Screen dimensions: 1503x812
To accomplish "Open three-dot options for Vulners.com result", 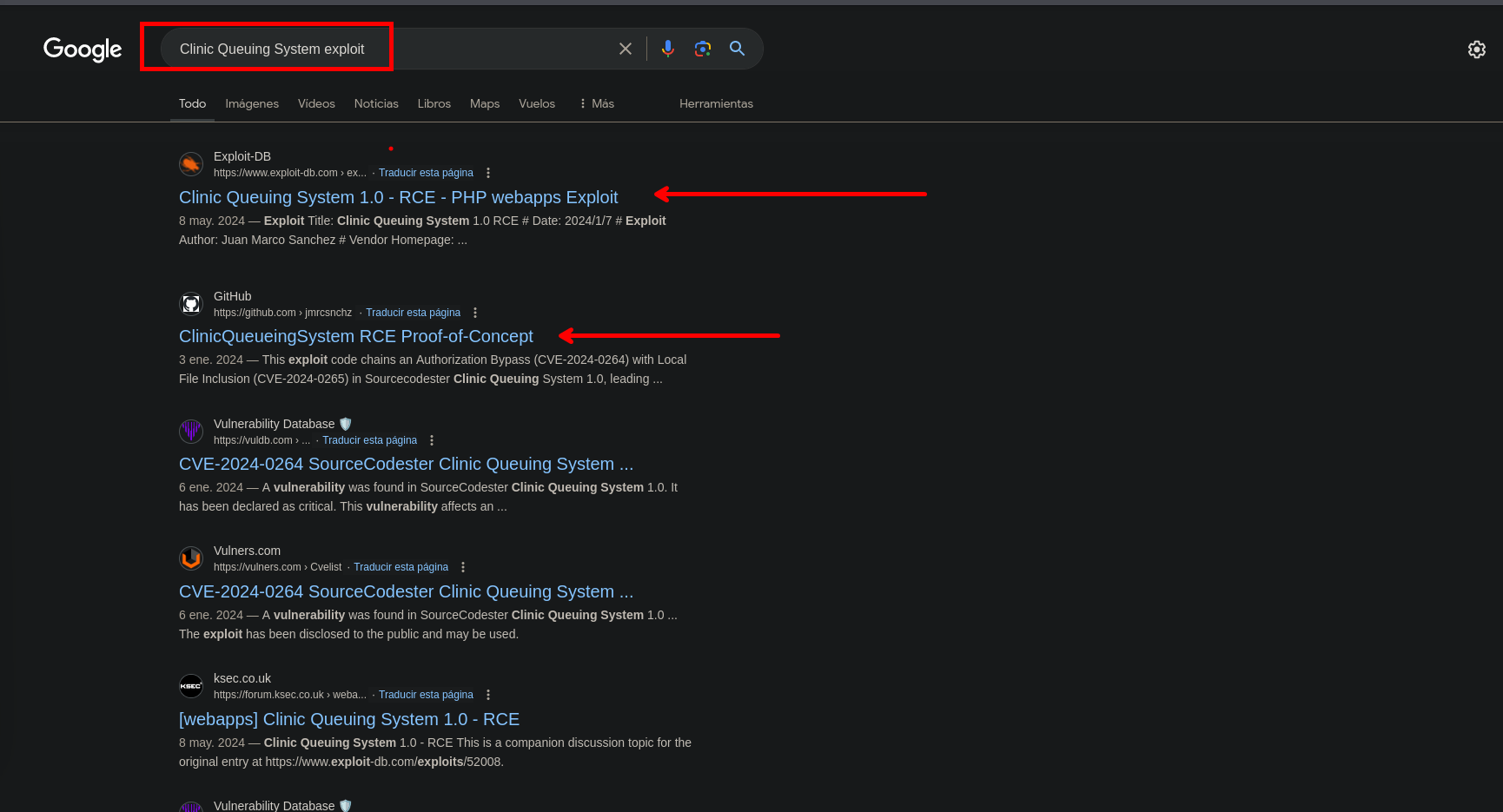I will (463, 567).
